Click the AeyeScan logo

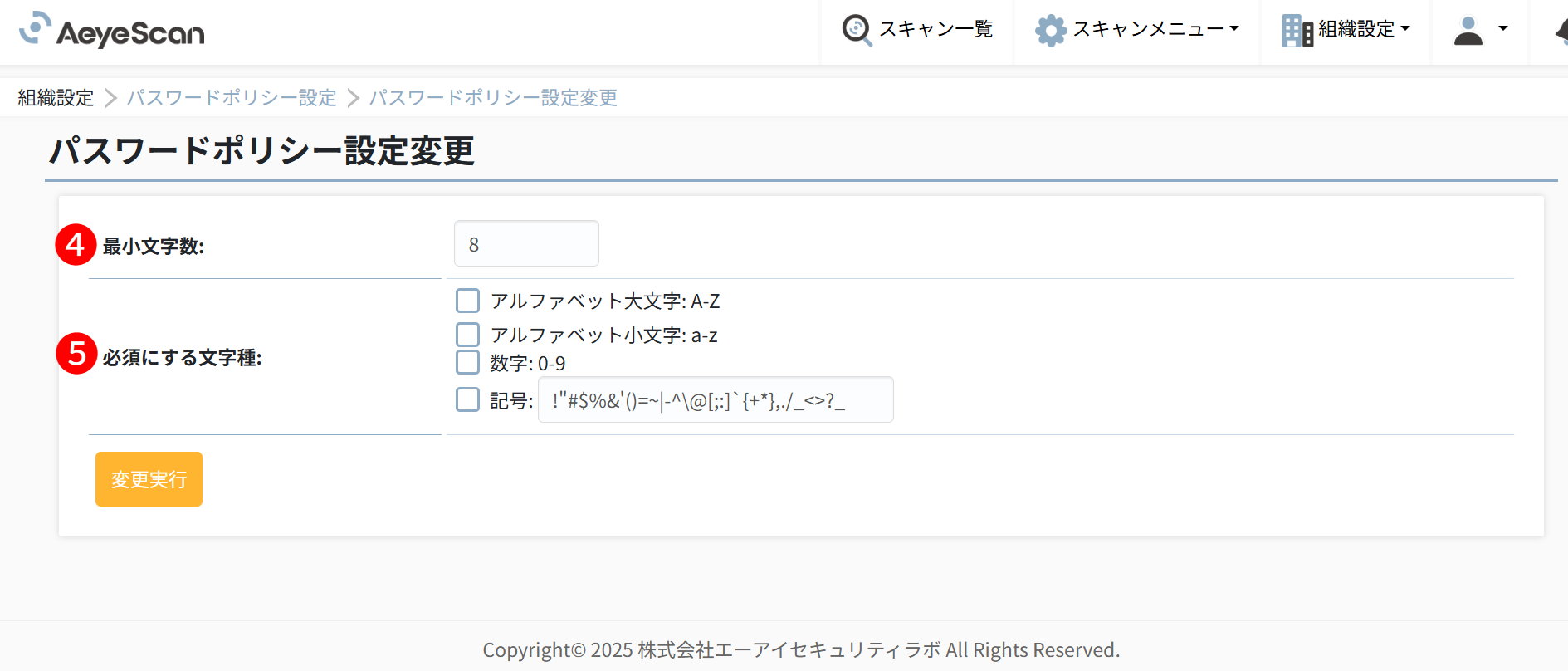[x=112, y=30]
